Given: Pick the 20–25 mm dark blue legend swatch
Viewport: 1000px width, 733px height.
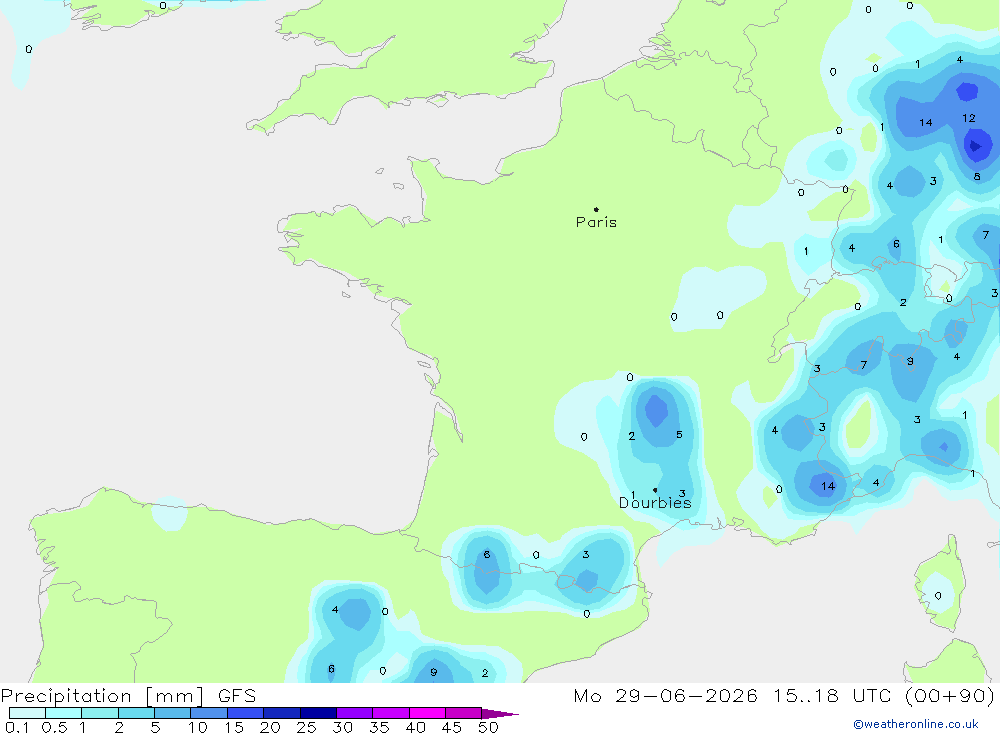Looking at the screenshot, I should [x=281, y=713].
